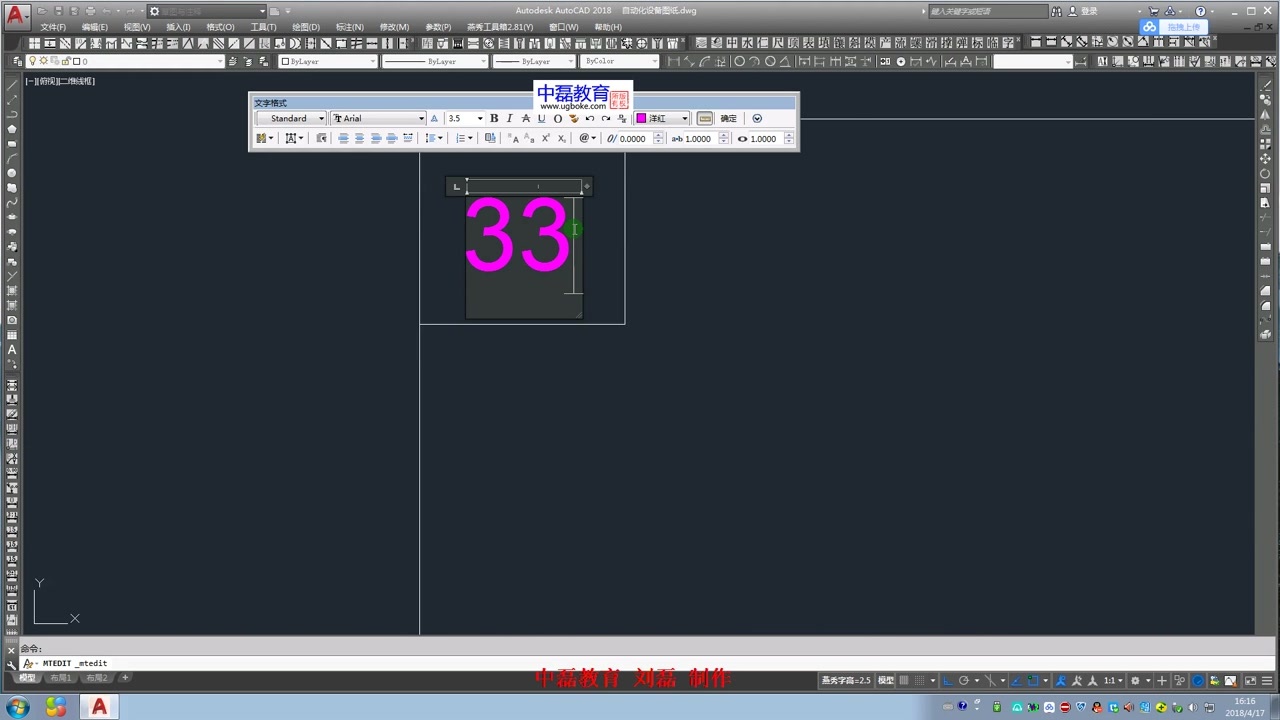Click the paragraph settings icon
This screenshot has width=1280, height=720.
click(321, 138)
